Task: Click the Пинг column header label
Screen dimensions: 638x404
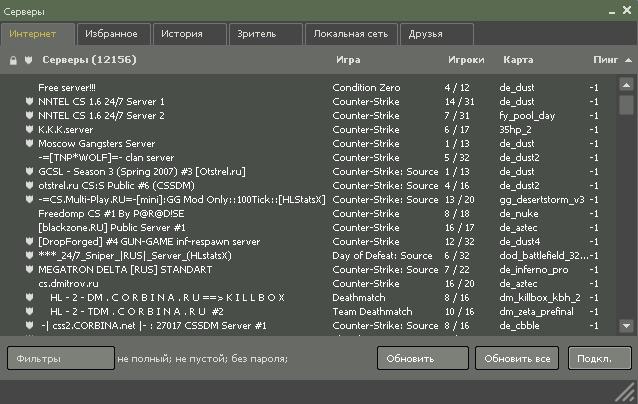Action: coord(605,60)
